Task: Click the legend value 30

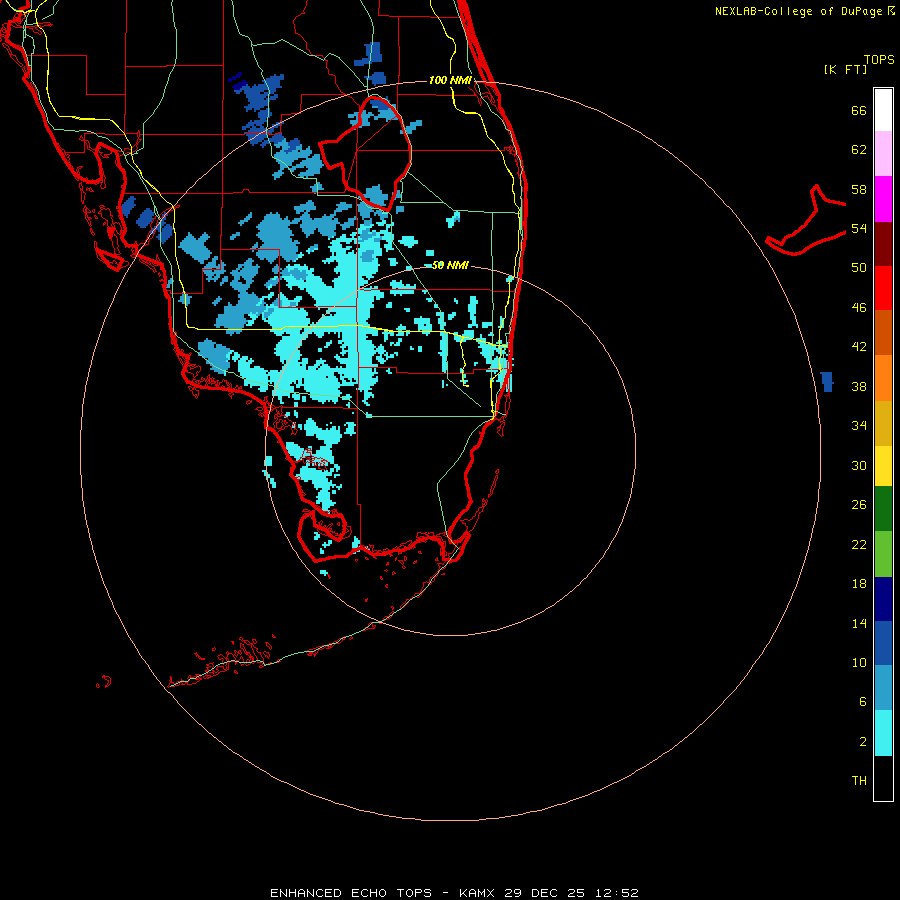Action: pos(859,465)
